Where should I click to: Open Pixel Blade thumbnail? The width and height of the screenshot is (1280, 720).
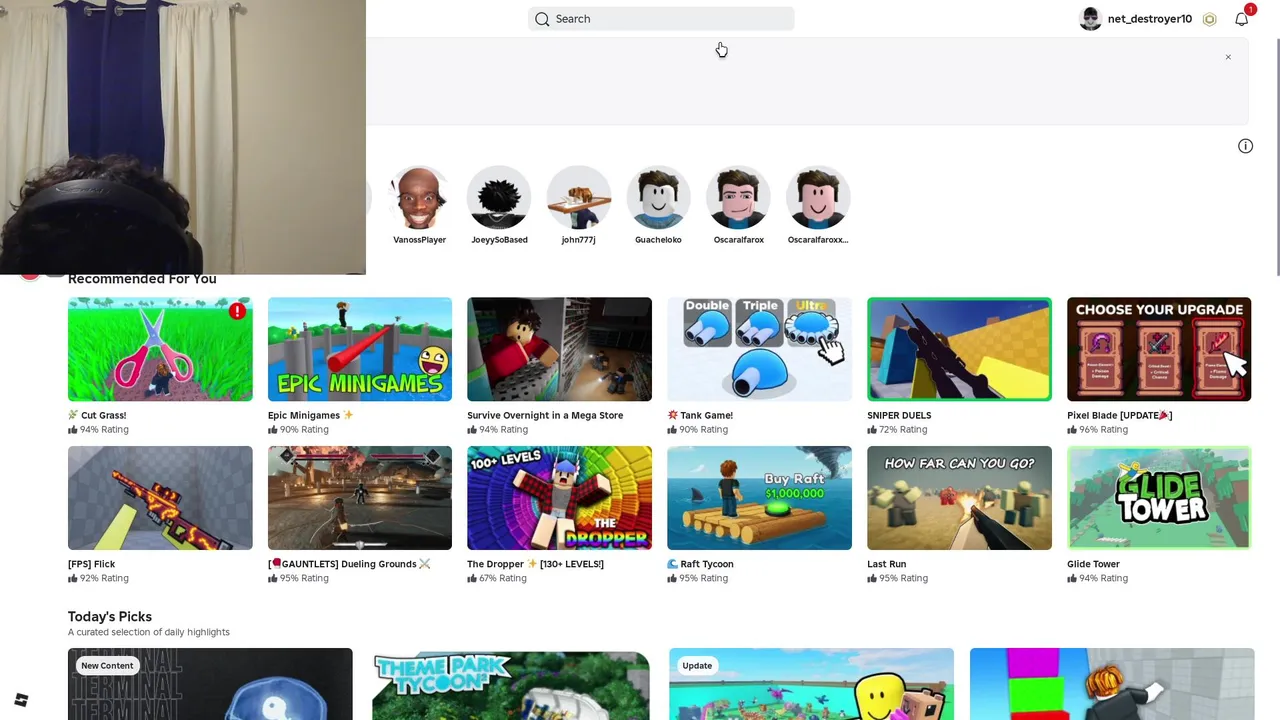point(1159,349)
